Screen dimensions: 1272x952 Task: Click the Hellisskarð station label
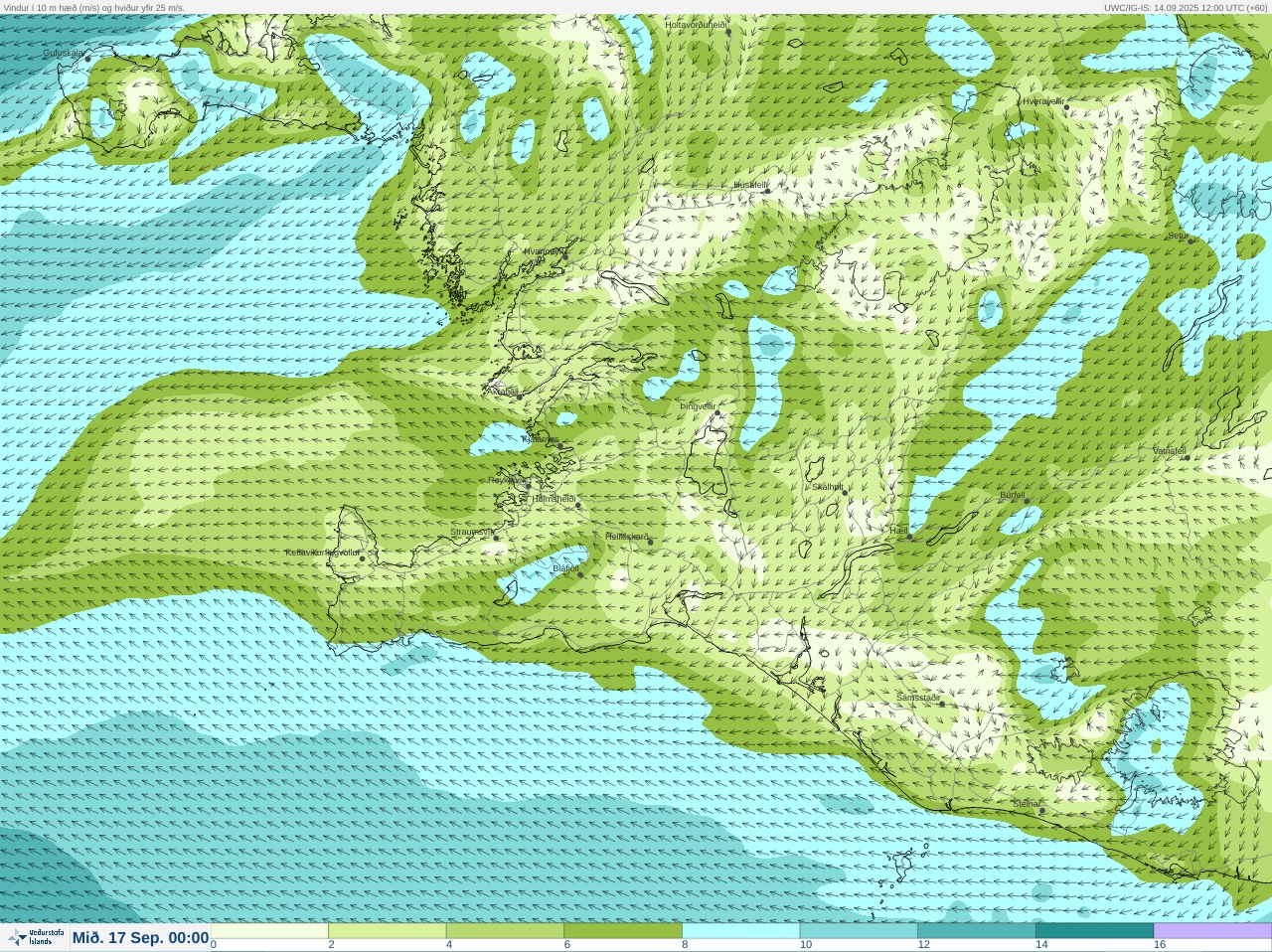point(627,537)
